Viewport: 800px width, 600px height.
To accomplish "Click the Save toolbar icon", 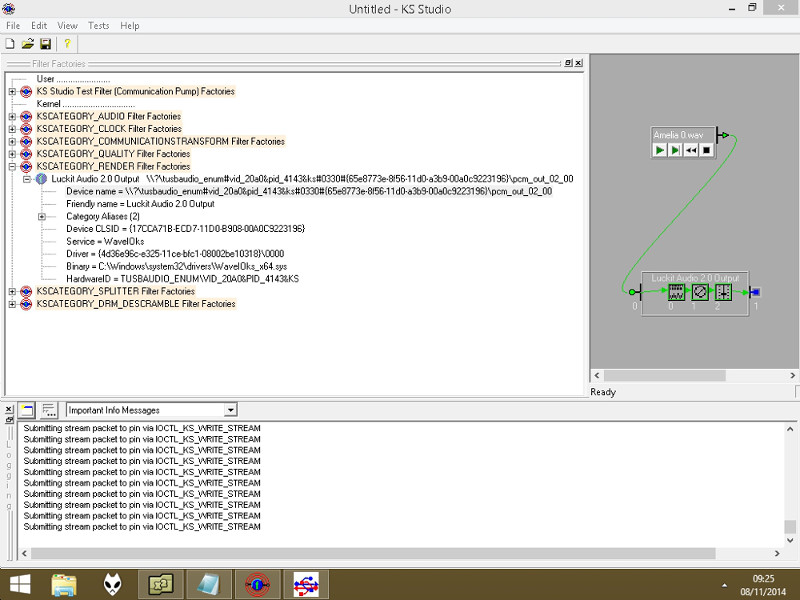I will click(x=45, y=44).
